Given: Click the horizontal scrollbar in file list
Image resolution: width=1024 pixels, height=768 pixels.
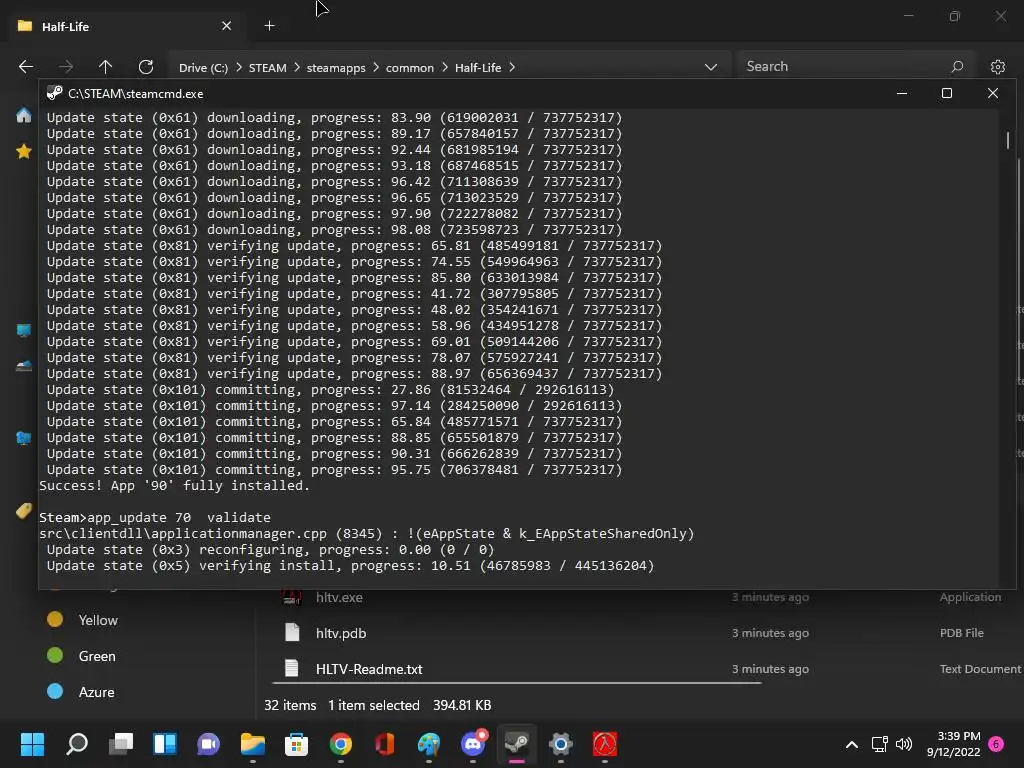Looking at the screenshot, I should tap(517, 683).
